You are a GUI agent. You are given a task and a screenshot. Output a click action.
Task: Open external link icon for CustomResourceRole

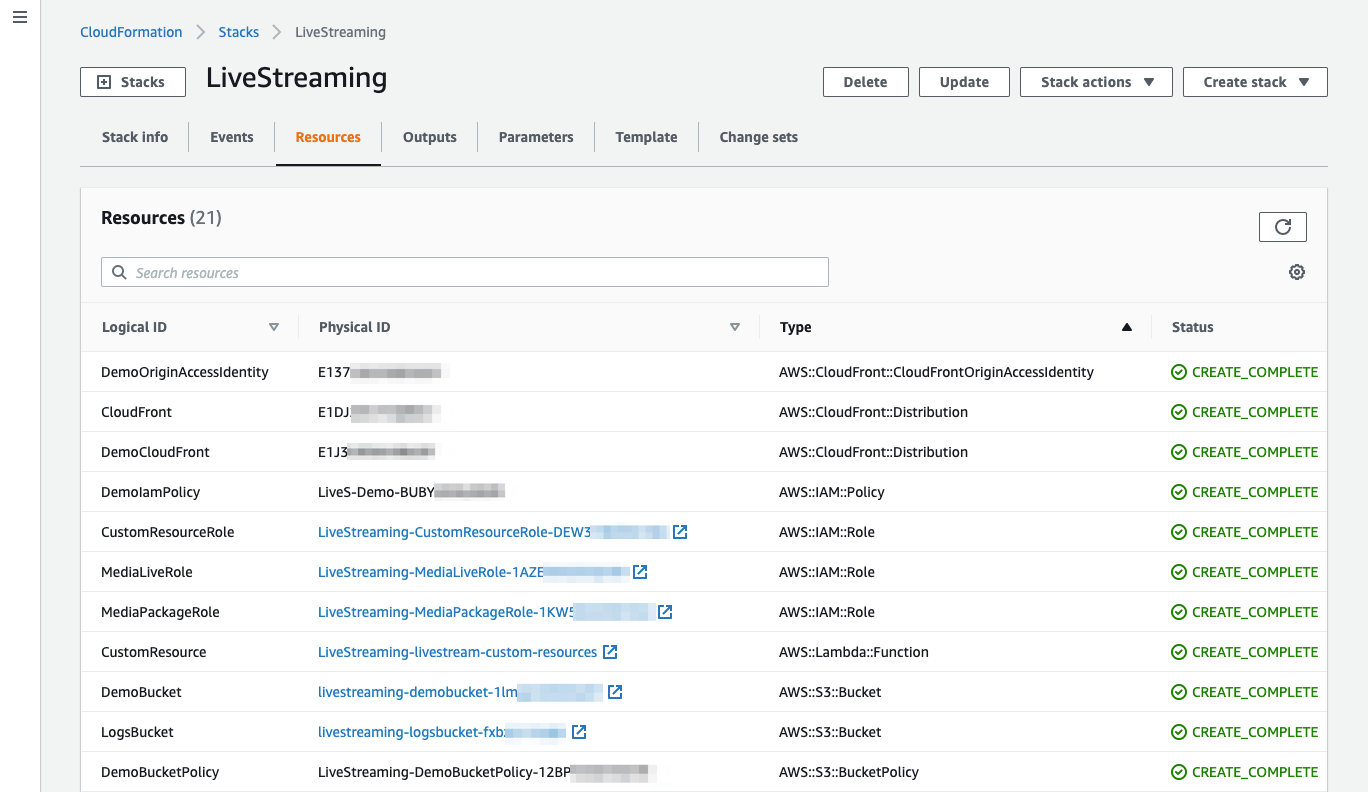click(x=680, y=532)
